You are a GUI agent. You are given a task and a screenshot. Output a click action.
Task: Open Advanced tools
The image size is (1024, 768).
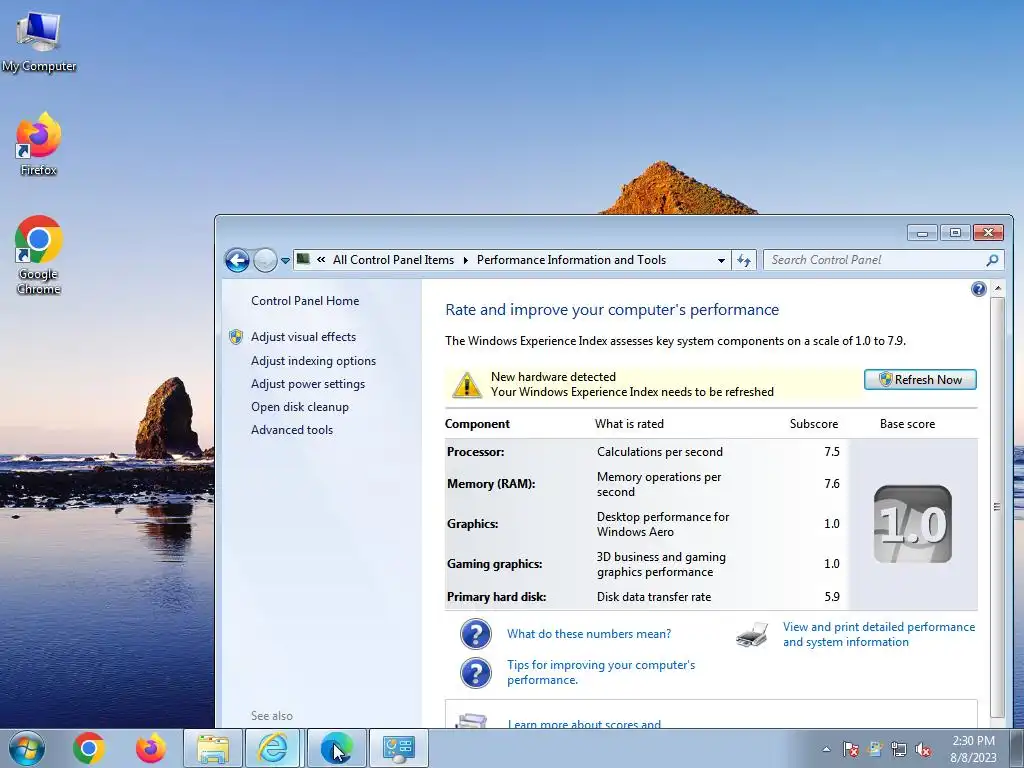(292, 430)
